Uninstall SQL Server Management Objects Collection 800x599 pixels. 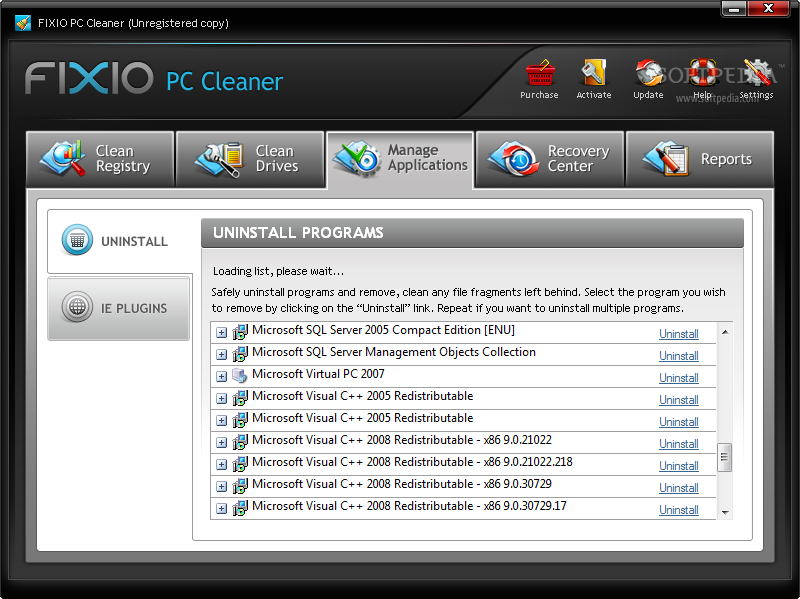click(679, 356)
